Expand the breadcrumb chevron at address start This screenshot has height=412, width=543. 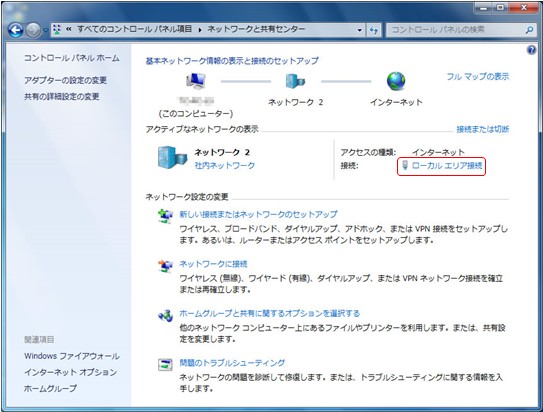(x=69, y=29)
